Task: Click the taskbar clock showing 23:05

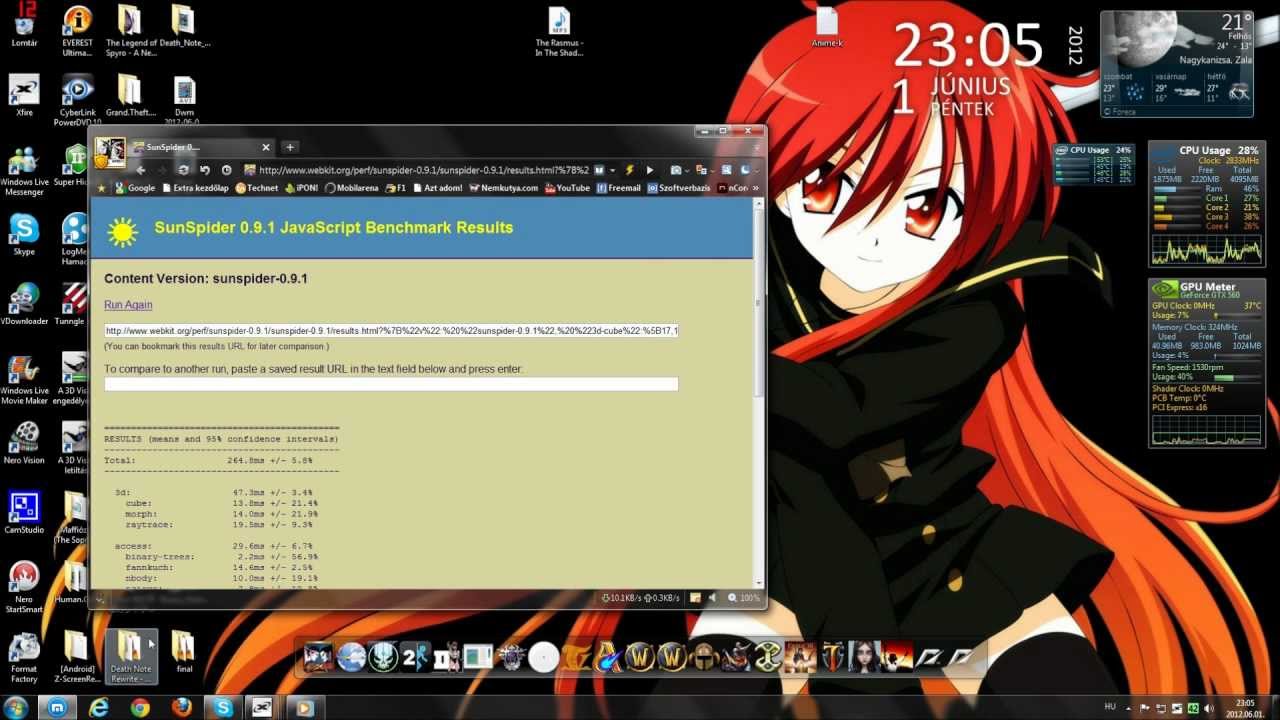Action: pyautogui.click(x=1245, y=707)
